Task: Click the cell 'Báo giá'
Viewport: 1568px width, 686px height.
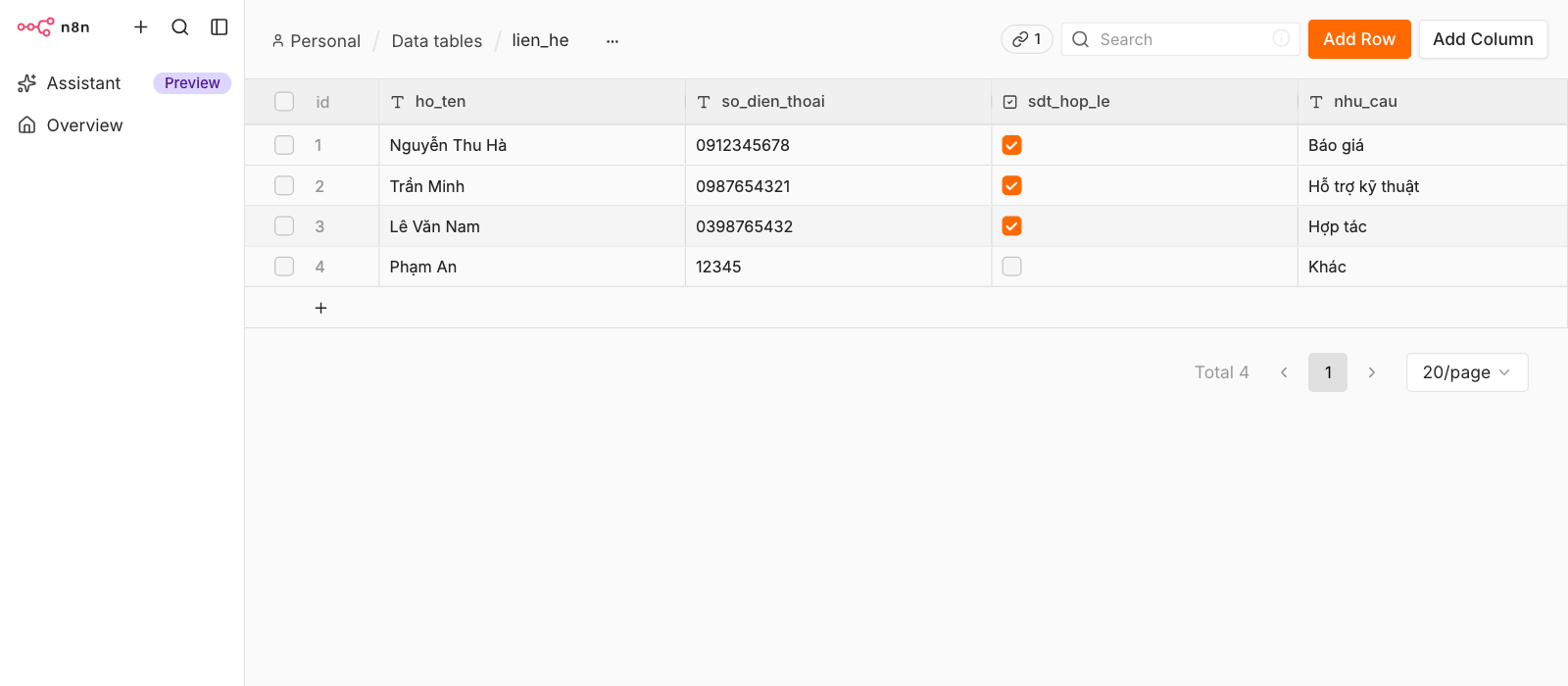Action: 1433,145
